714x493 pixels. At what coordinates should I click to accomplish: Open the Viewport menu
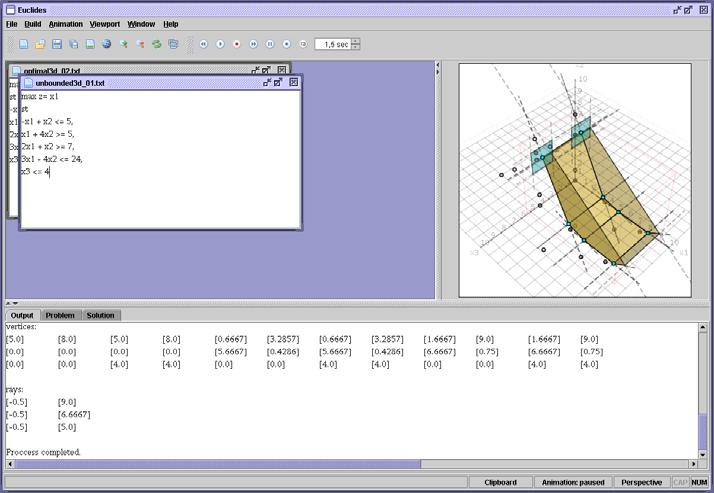(x=105, y=24)
